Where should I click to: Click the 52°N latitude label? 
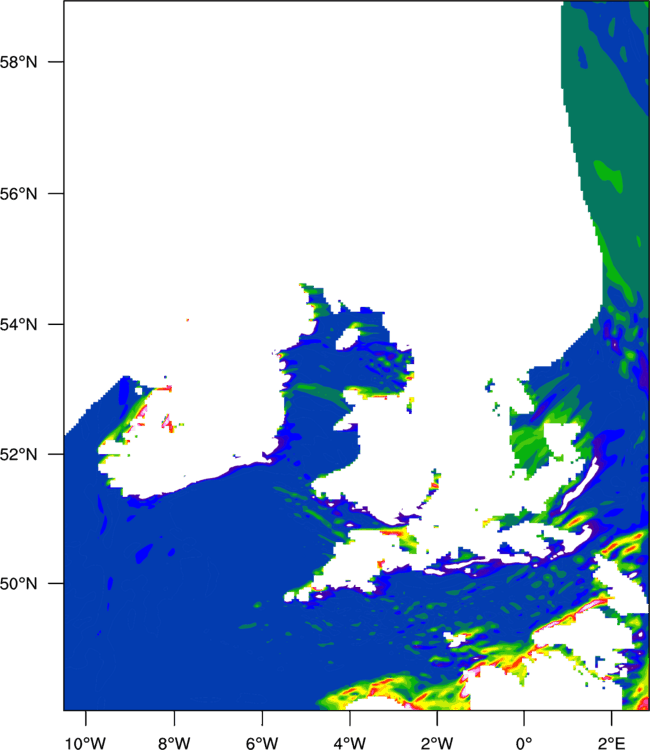[x=18, y=454]
